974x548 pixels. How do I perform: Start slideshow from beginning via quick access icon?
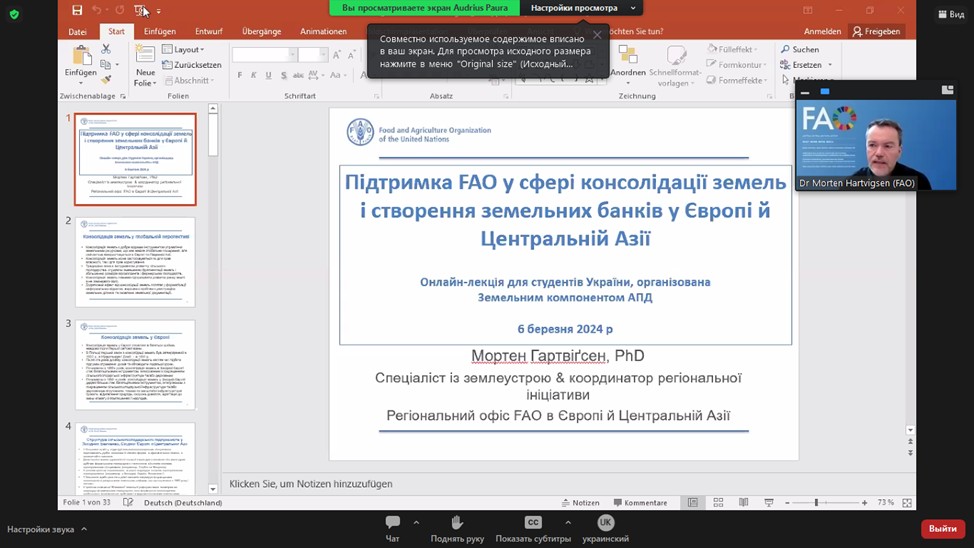click(x=140, y=10)
